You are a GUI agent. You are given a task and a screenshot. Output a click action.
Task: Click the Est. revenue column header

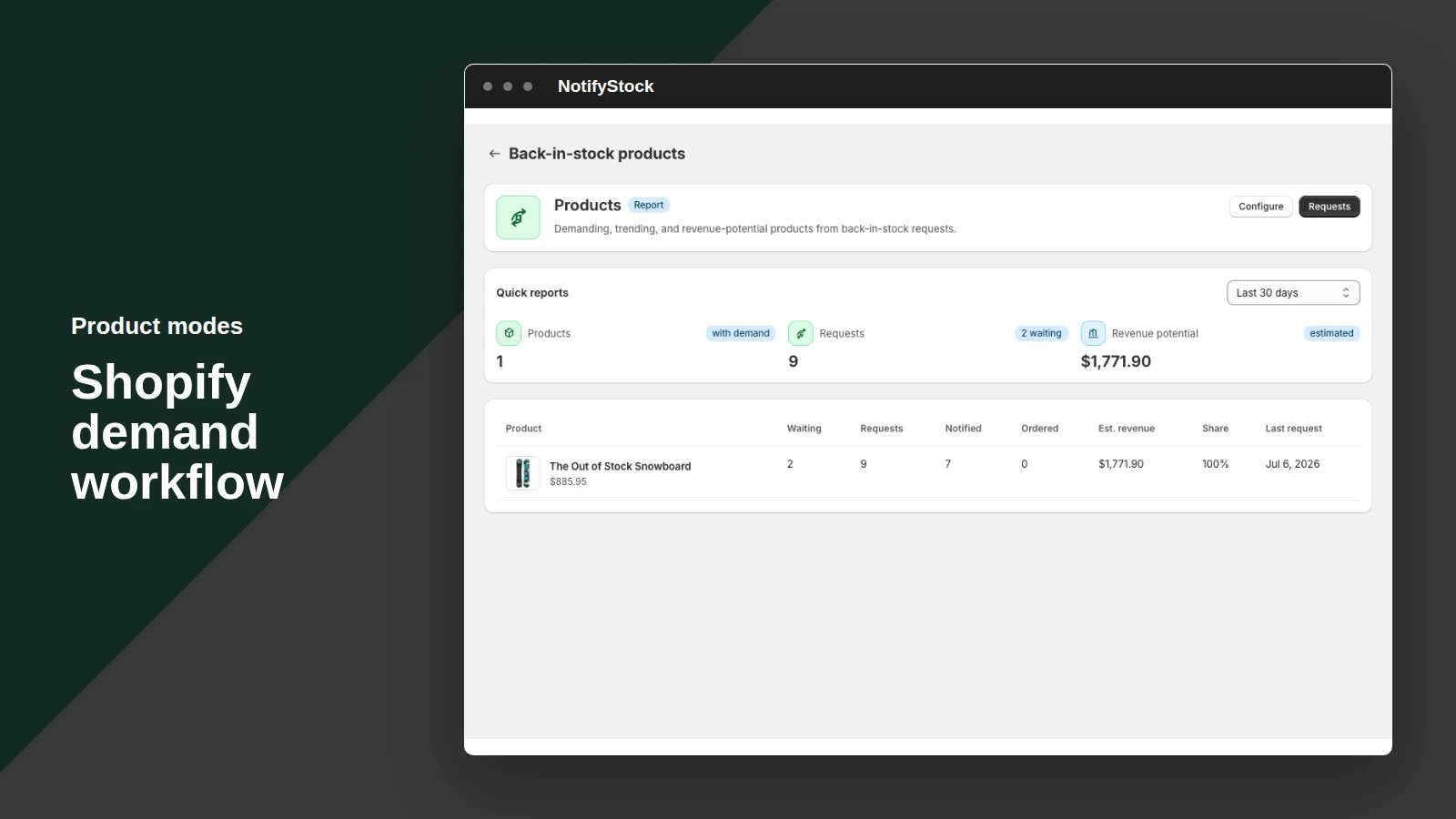(1127, 429)
